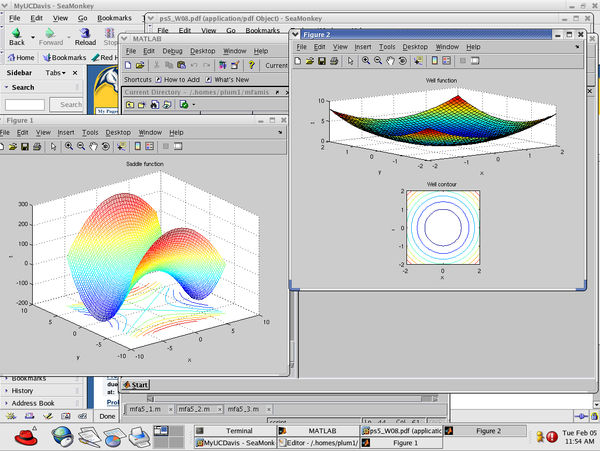The width and height of the screenshot is (600, 451).
Task: Print Figure 2 with the printer icon
Action: 334,61
